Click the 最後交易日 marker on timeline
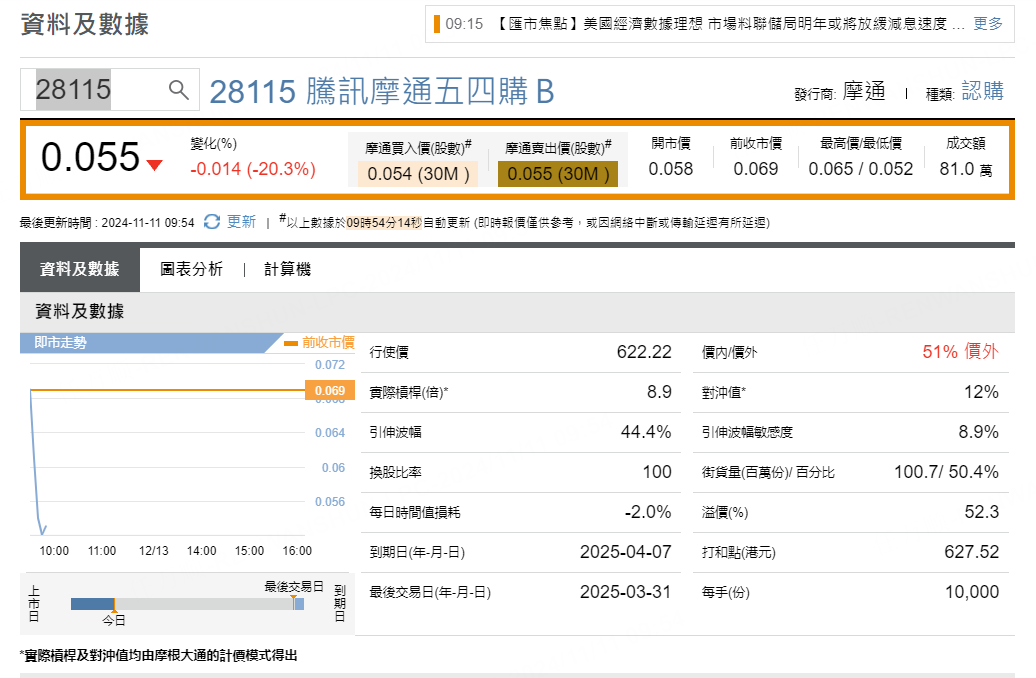This screenshot has width=1036, height=678. point(294,603)
